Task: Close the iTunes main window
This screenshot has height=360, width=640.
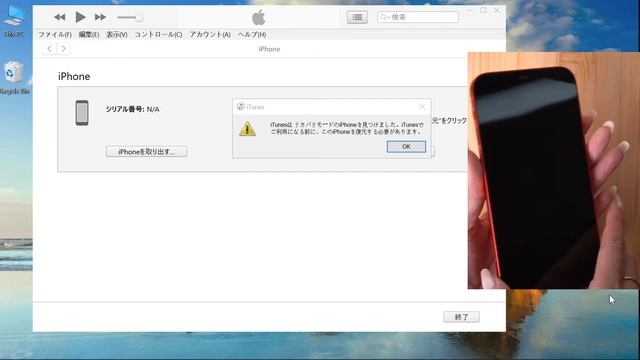Action: pos(497,10)
